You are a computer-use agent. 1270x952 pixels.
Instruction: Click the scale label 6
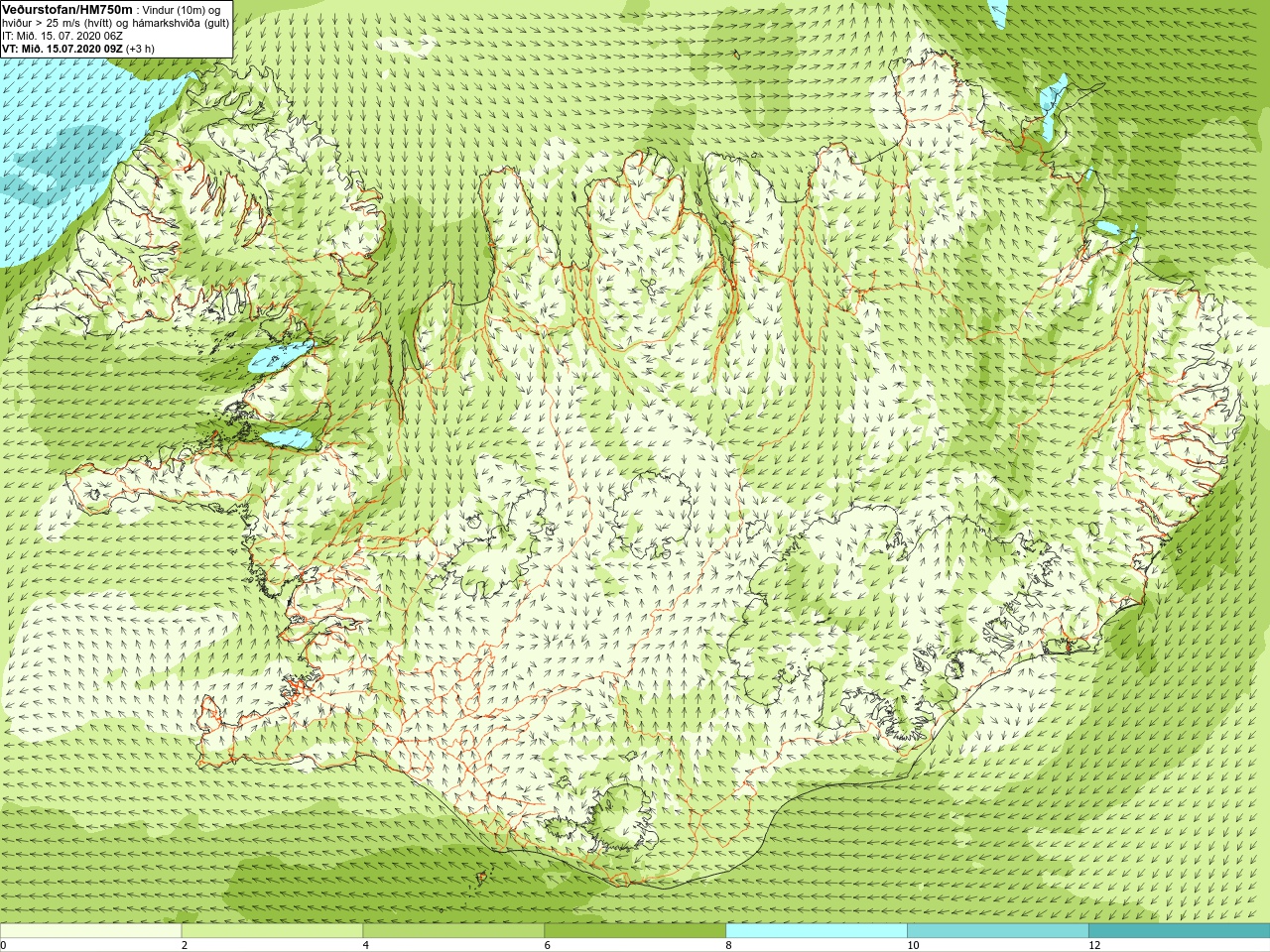coord(548,945)
